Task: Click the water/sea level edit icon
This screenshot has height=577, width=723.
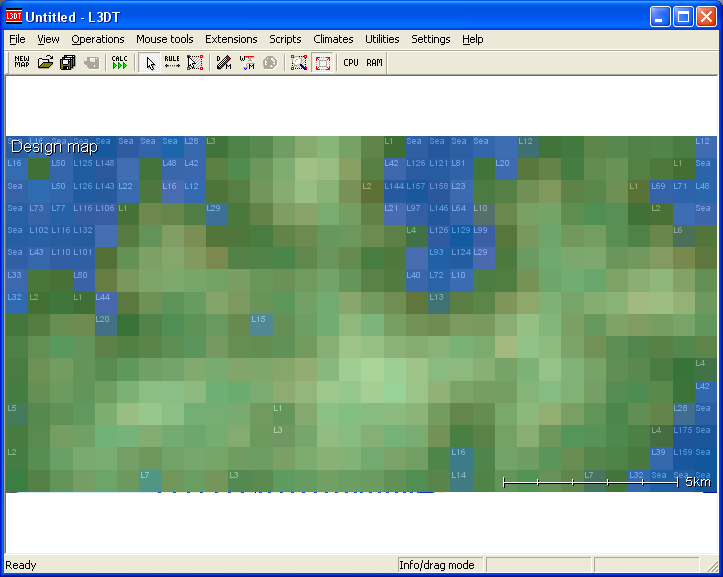Action: pos(248,62)
